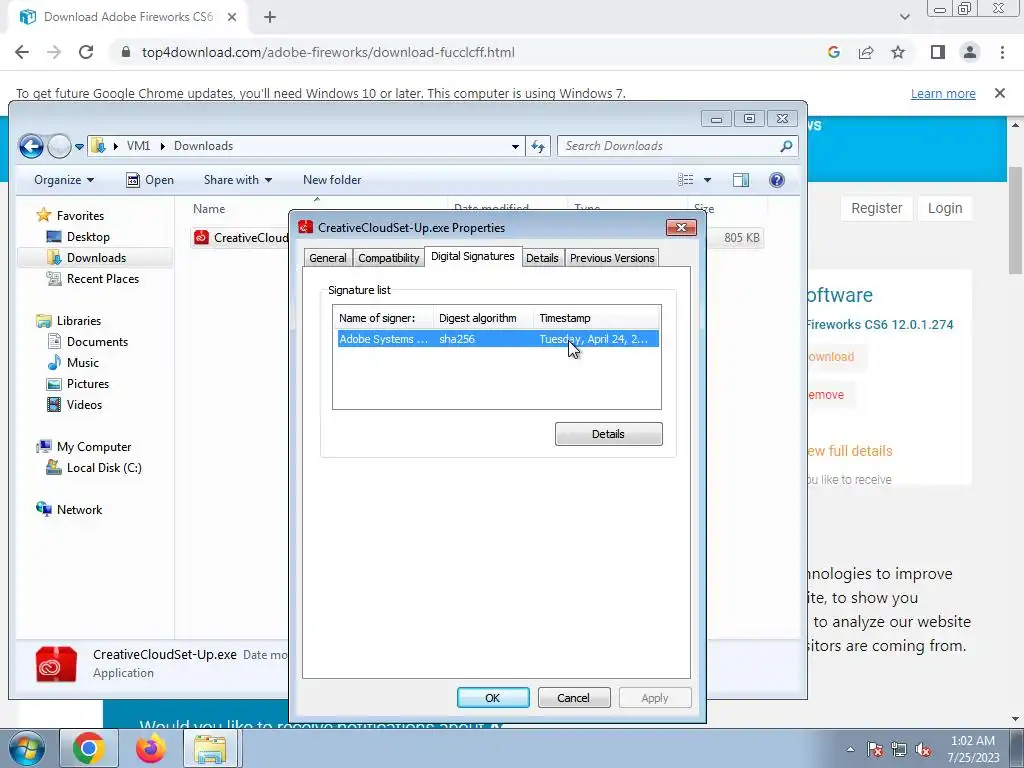Select the Adobe Systems signature row

[x=498, y=339]
